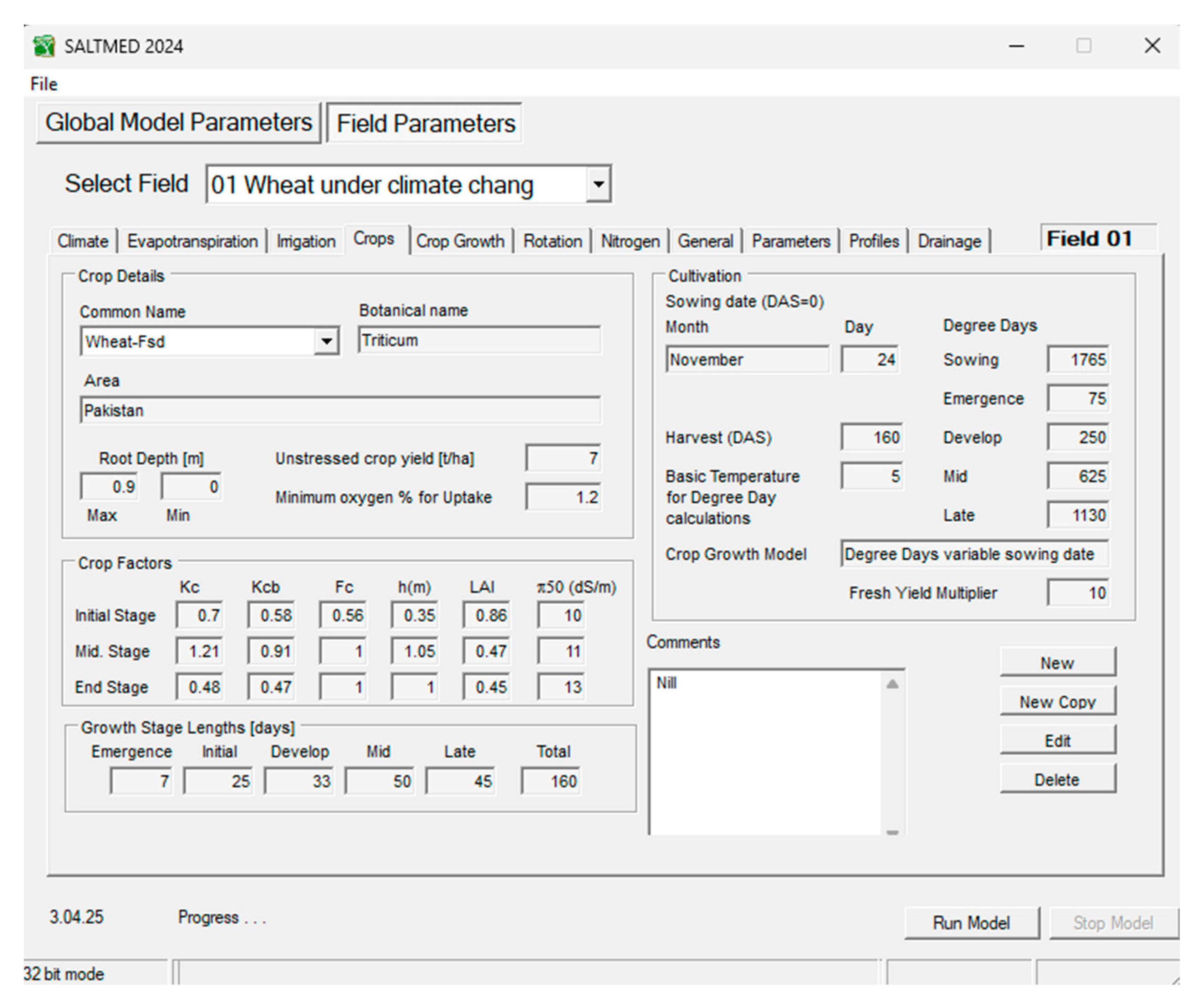Click Initial Stage Kc field
The width and height of the screenshot is (1193, 1008).
(199, 615)
